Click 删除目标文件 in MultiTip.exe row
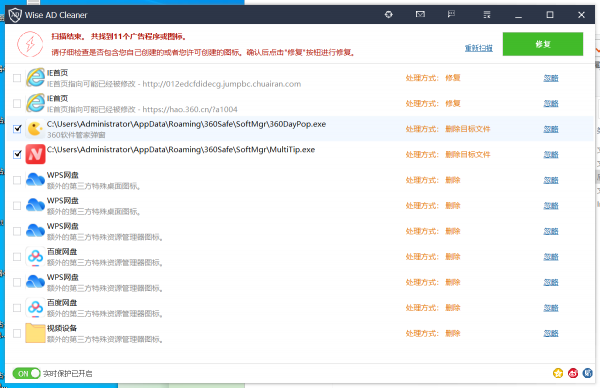The width and height of the screenshot is (600, 388). (x=468, y=155)
